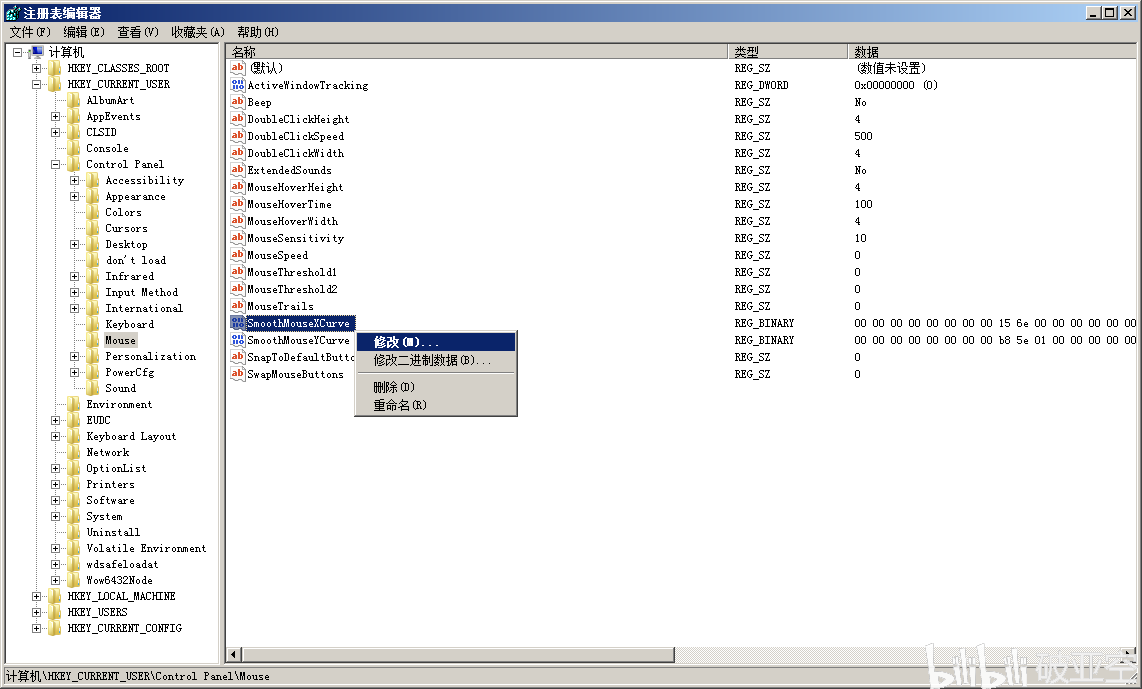Click the SmoothMouseYCurve binary value icon

tap(237, 340)
